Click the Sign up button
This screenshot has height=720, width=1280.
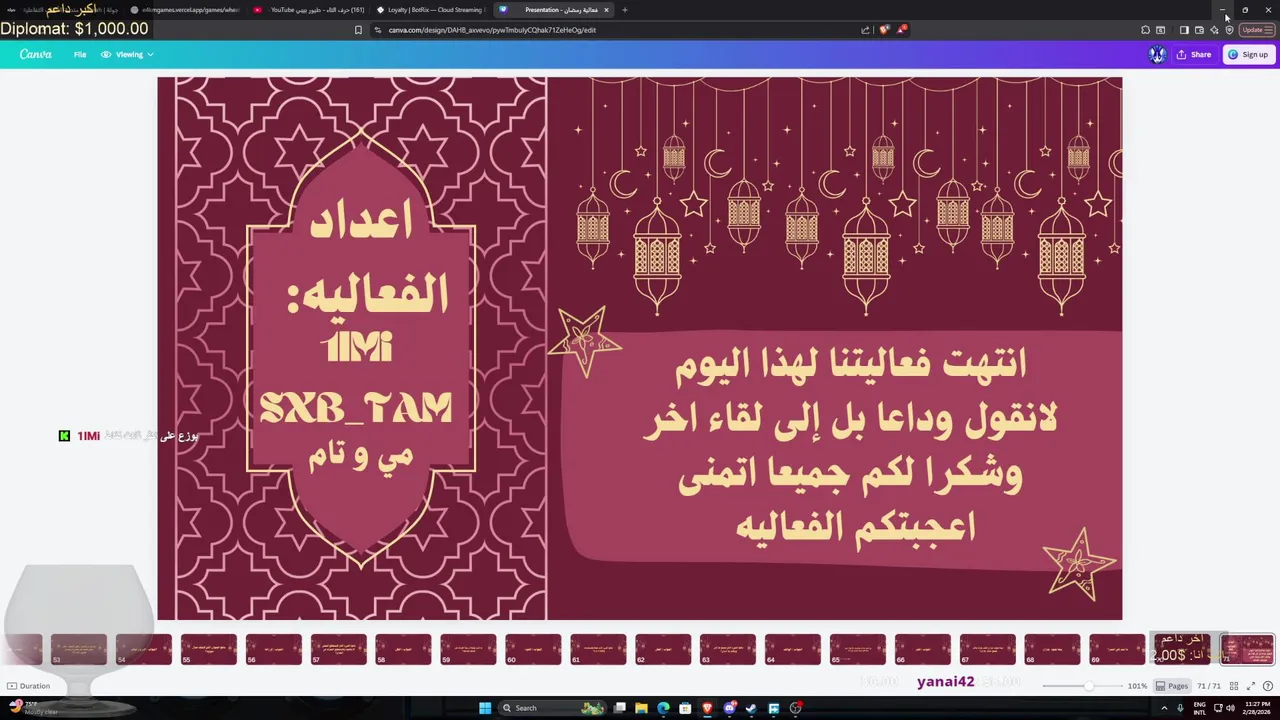[1248, 54]
